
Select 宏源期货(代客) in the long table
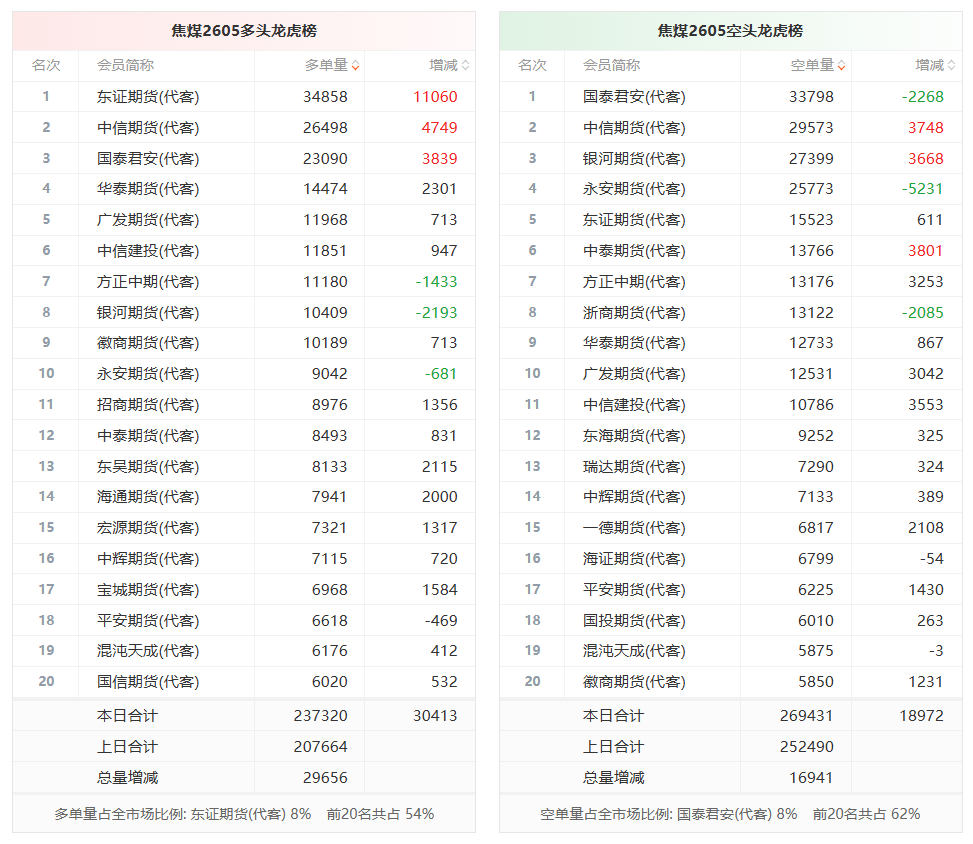click(148, 528)
